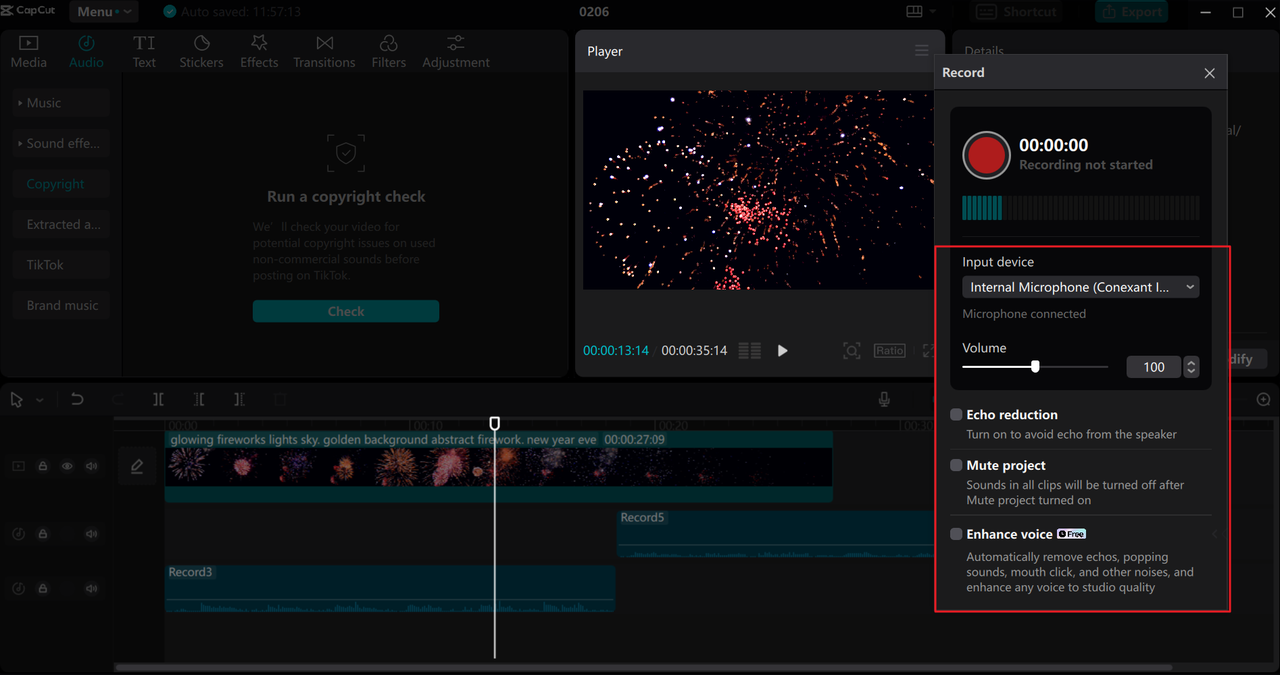Open the Ratio option in player
This screenshot has width=1280, height=675.
coord(889,350)
